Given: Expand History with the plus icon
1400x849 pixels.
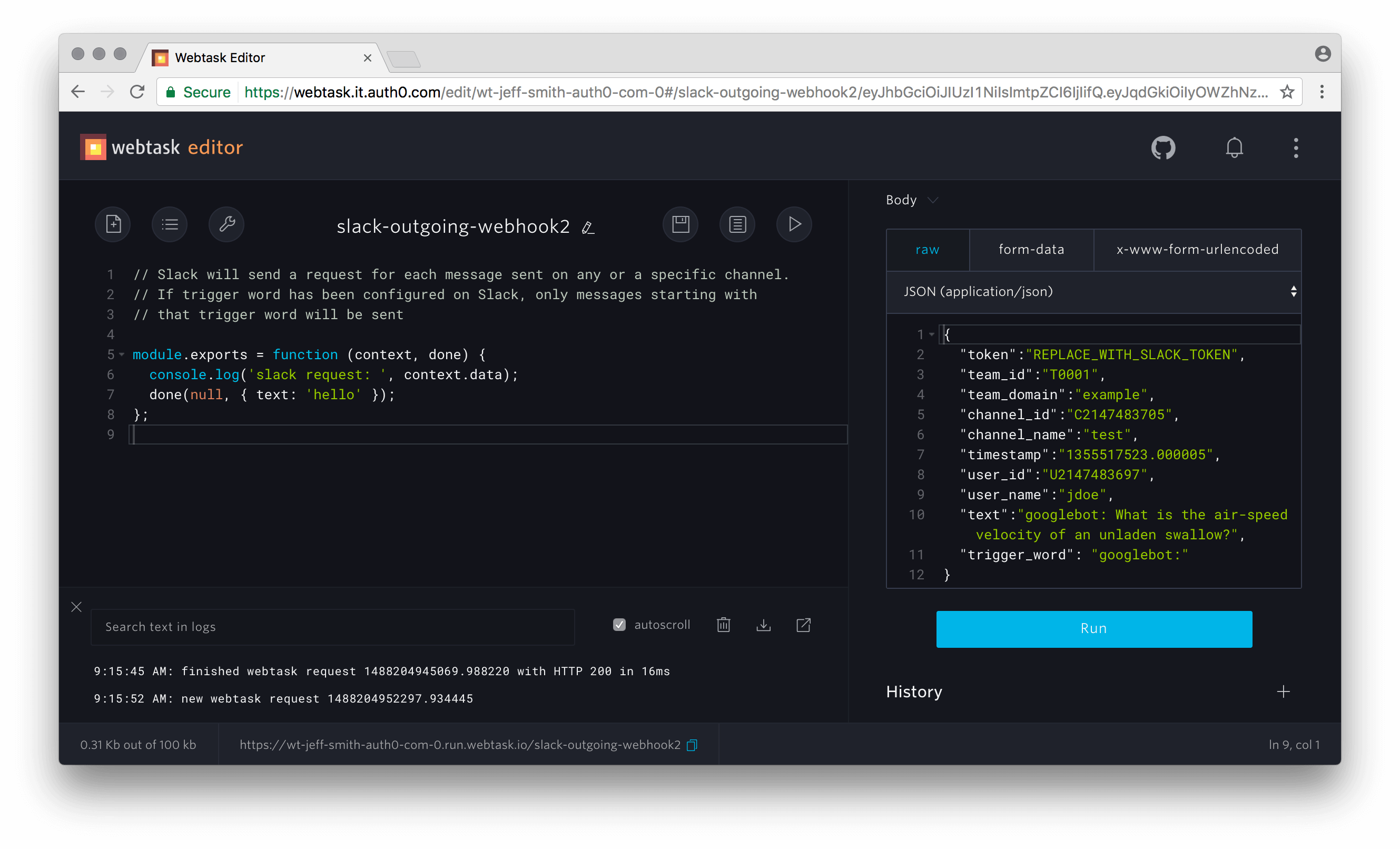Looking at the screenshot, I should click(x=1283, y=692).
